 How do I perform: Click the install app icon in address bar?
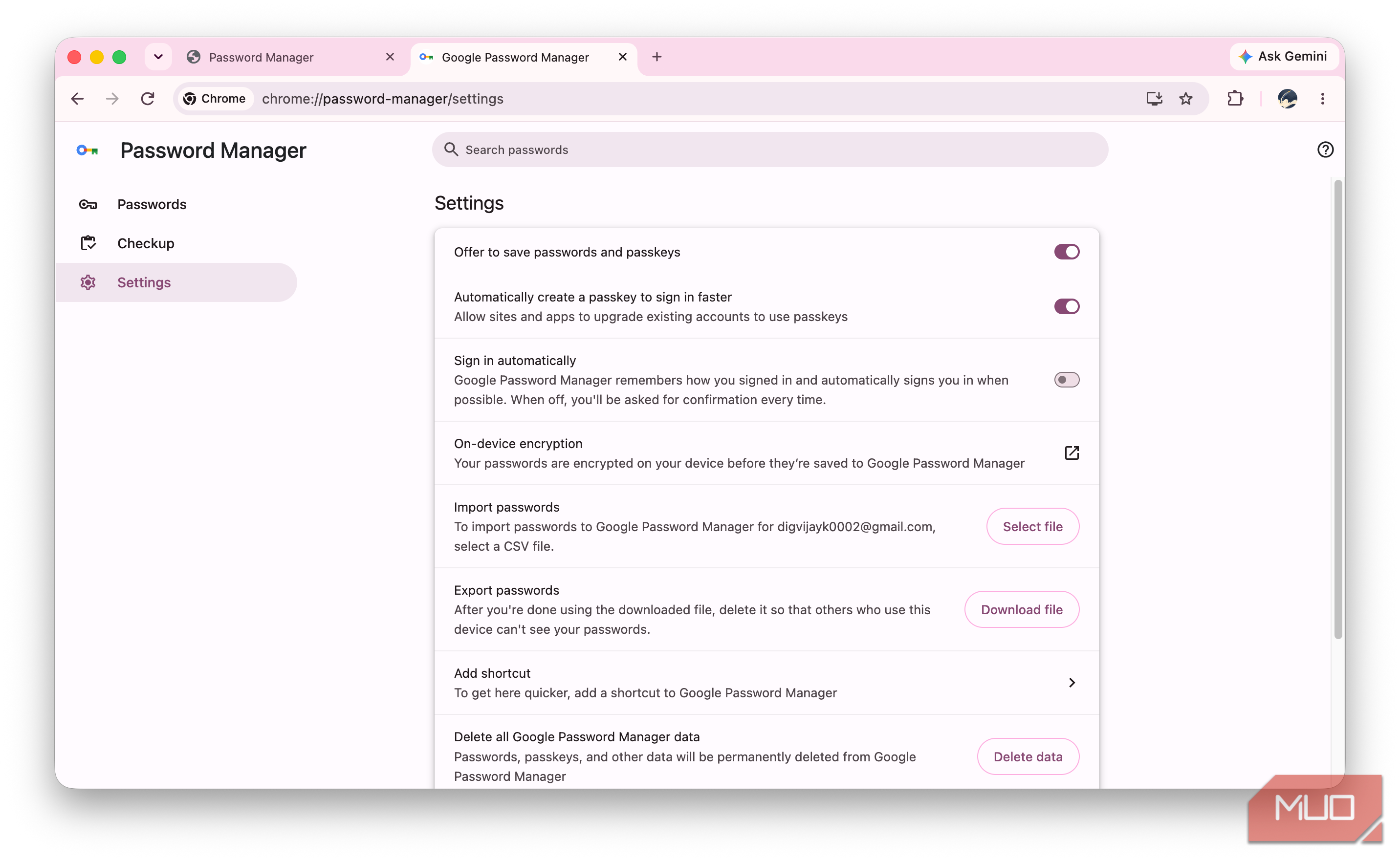pos(1155,99)
